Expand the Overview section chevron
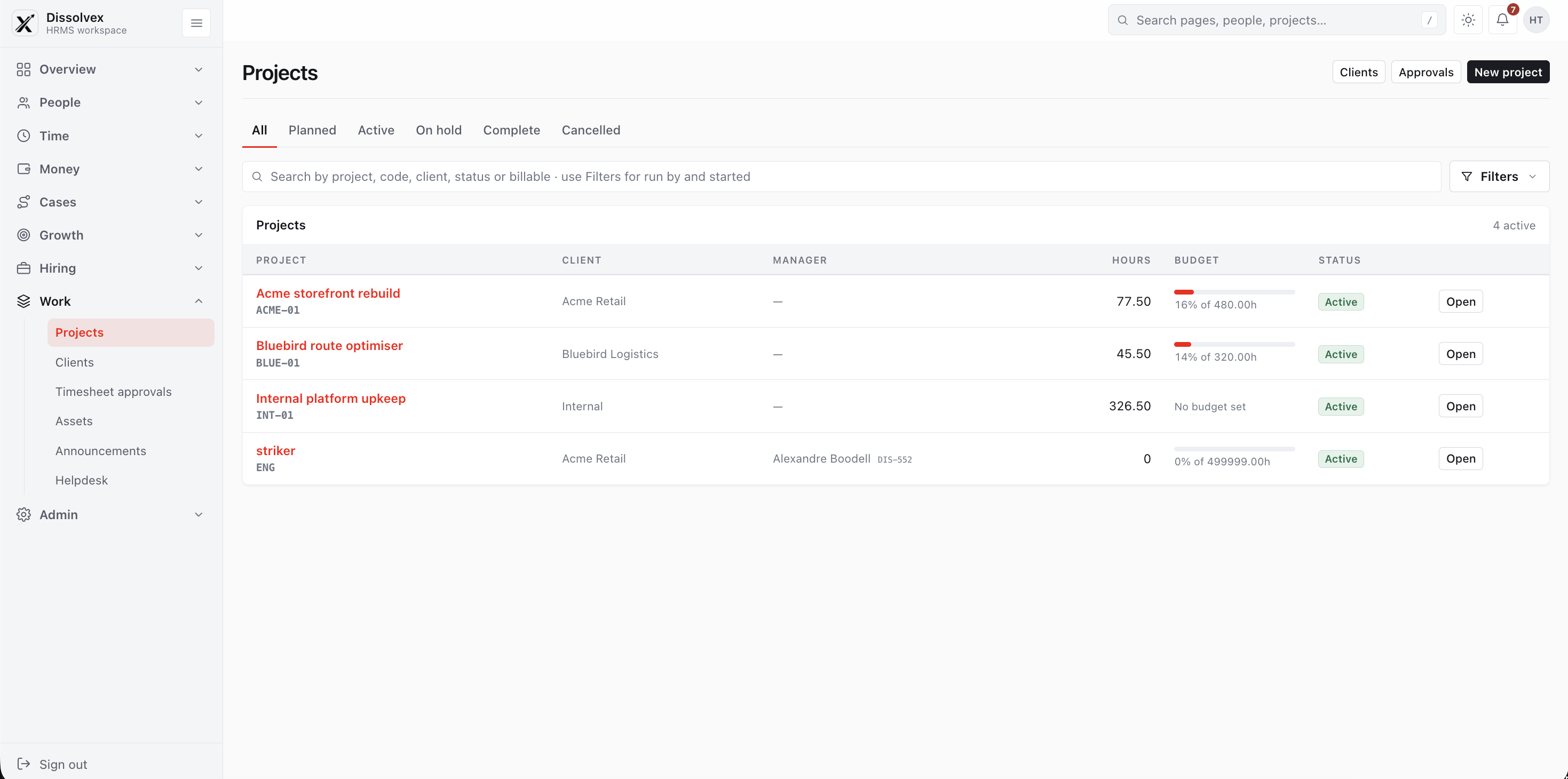 (x=199, y=69)
